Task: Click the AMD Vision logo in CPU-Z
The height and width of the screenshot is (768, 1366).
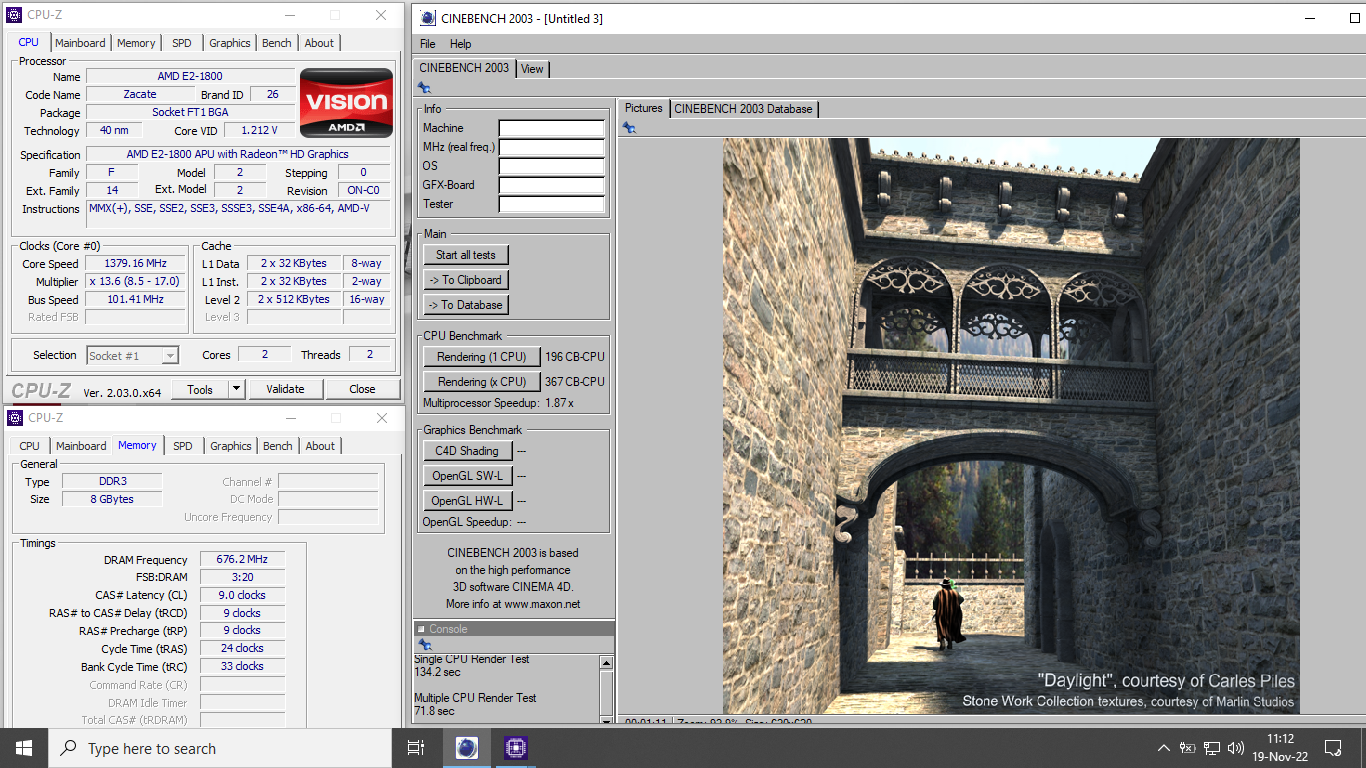Action: [x=346, y=102]
